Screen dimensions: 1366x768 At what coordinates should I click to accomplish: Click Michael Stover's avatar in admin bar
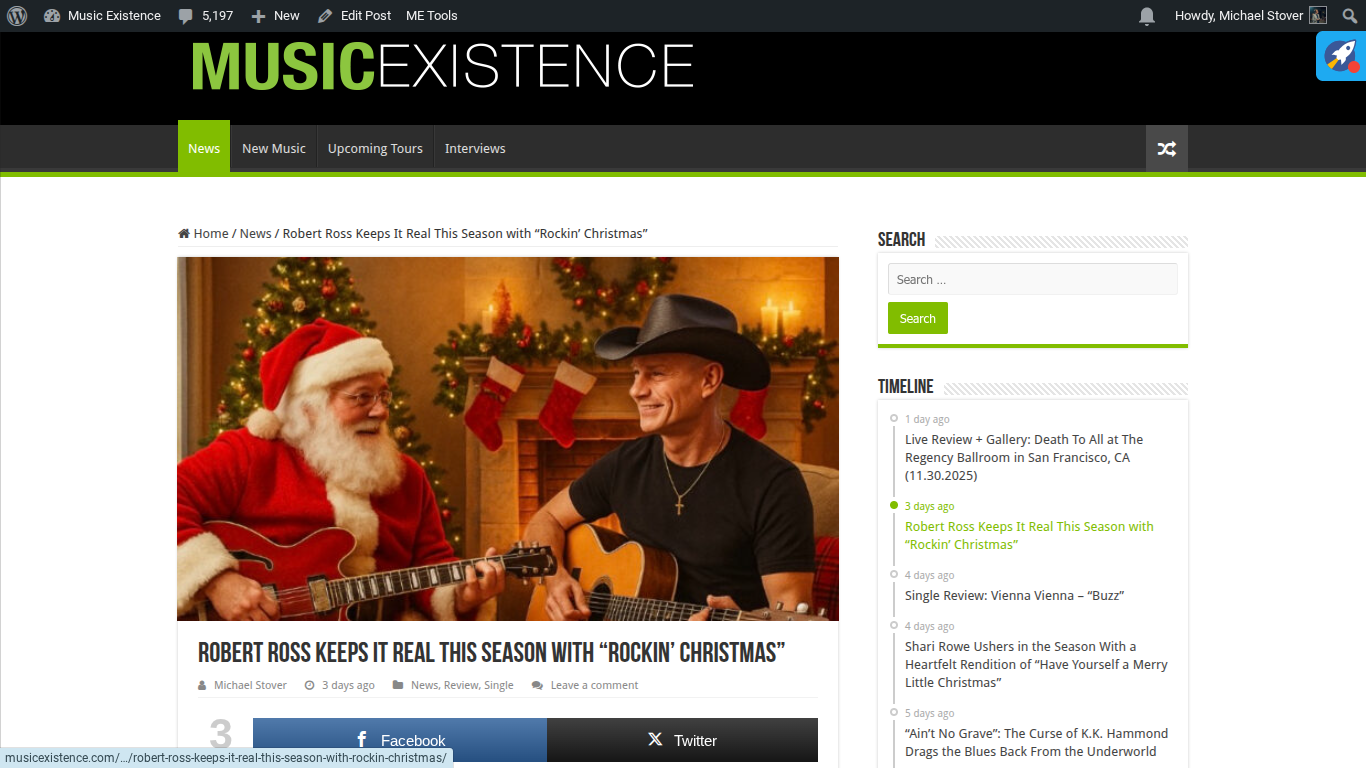click(1318, 16)
